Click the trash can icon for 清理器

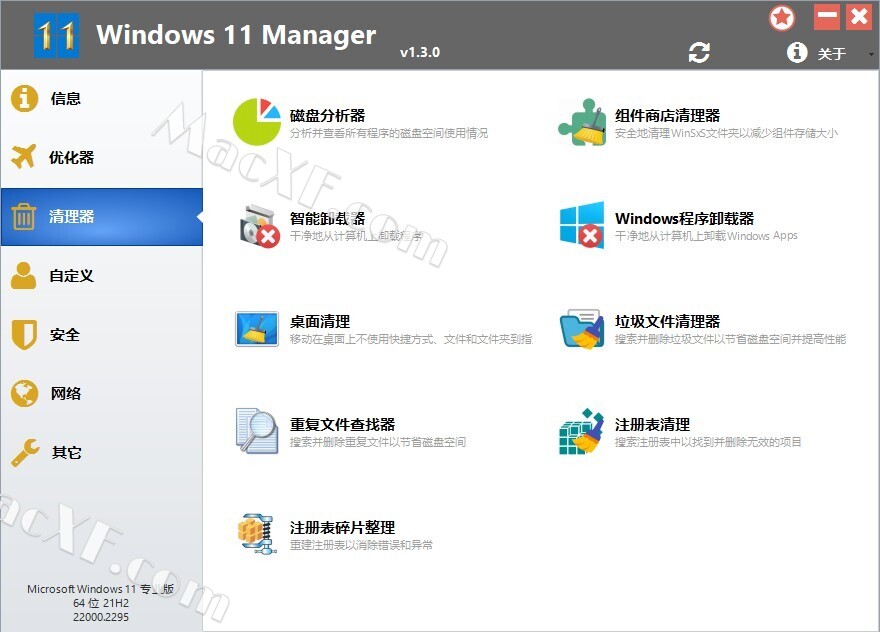24,217
